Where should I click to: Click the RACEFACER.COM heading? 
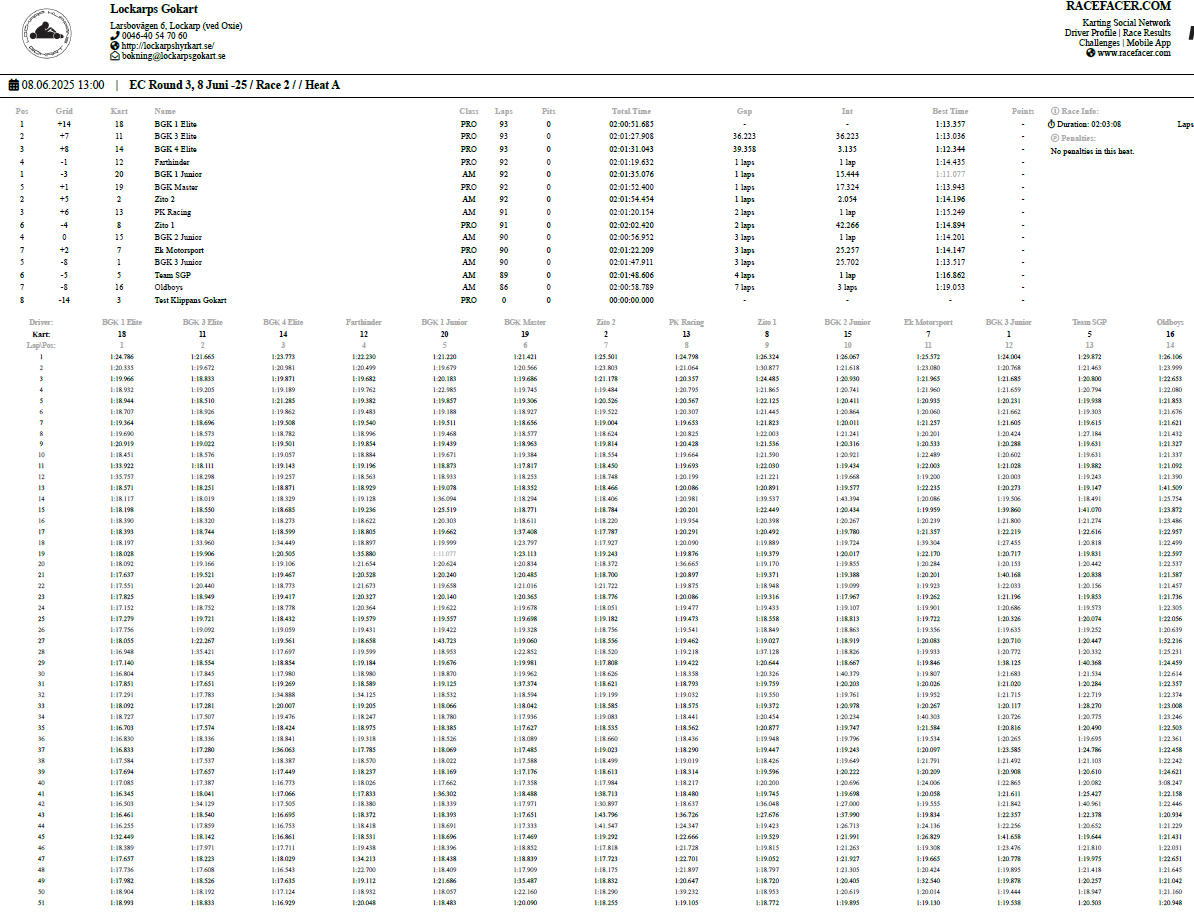1118,6
